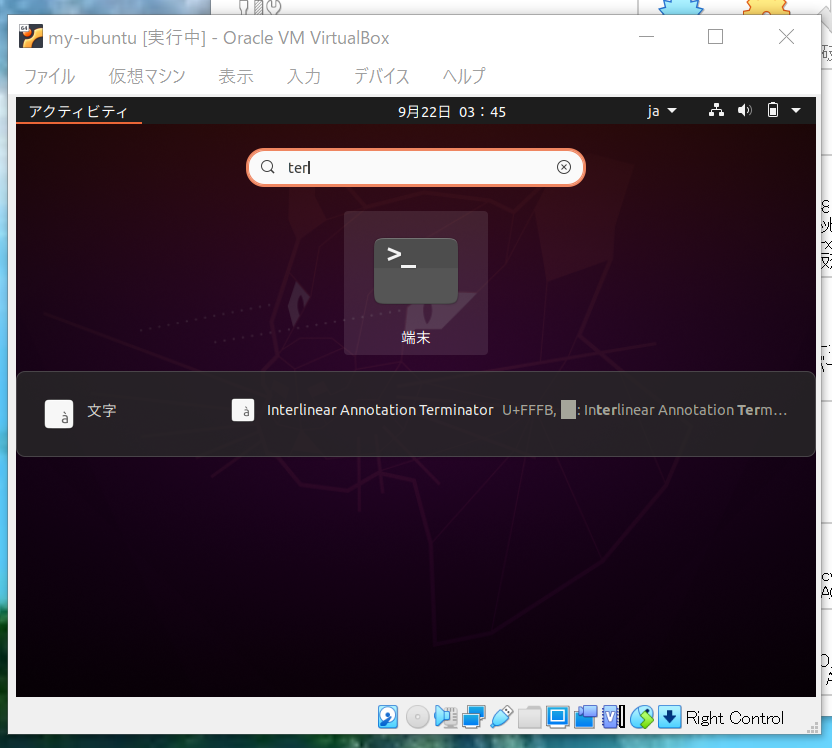The height and width of the screenshot is (748, 832).
Task: Open the 端末 terminal app icon
Action: pyautogui.click(x=415, y=282)
